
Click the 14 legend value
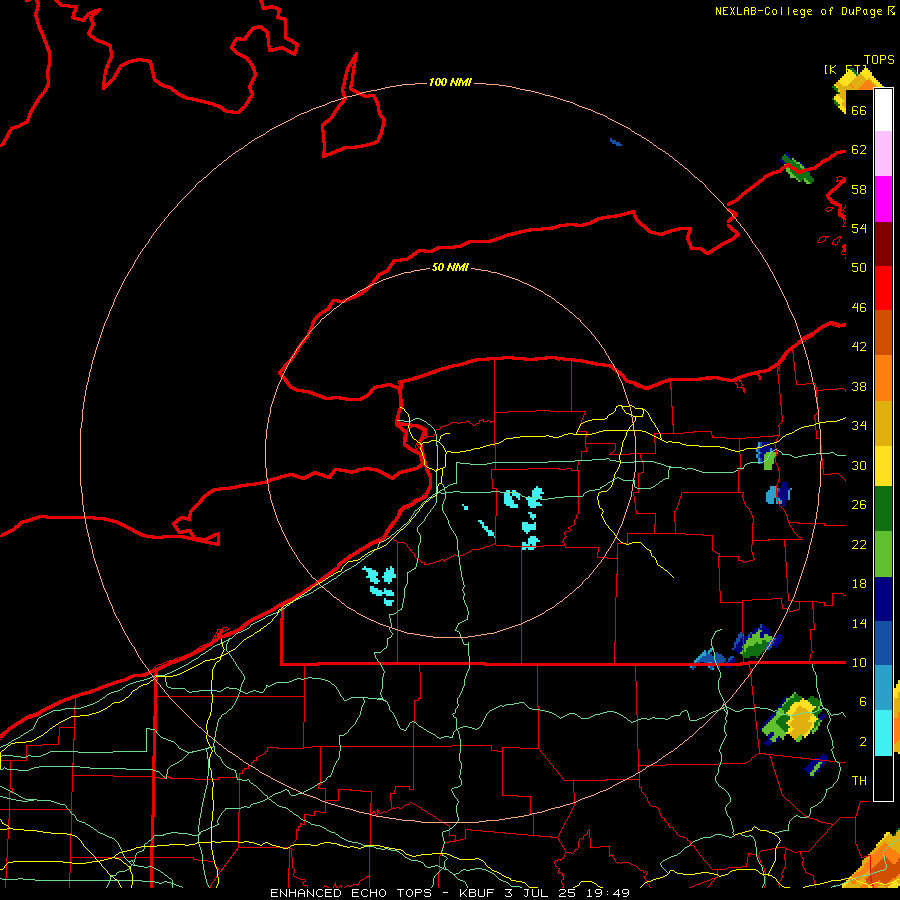pos(859,623)
